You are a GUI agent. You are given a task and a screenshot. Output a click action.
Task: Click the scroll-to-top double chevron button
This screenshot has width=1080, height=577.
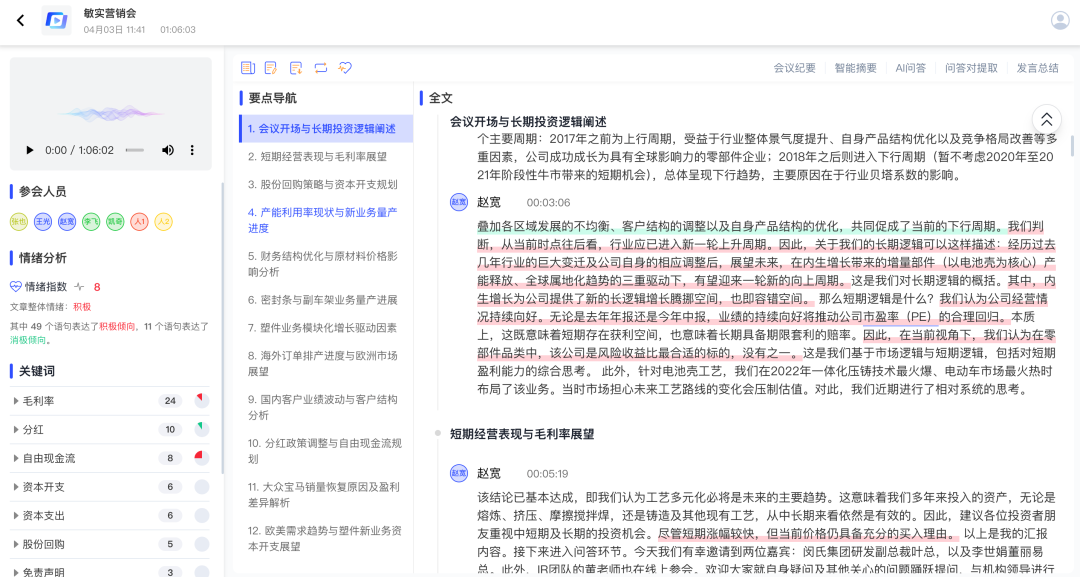point(1046,120)
